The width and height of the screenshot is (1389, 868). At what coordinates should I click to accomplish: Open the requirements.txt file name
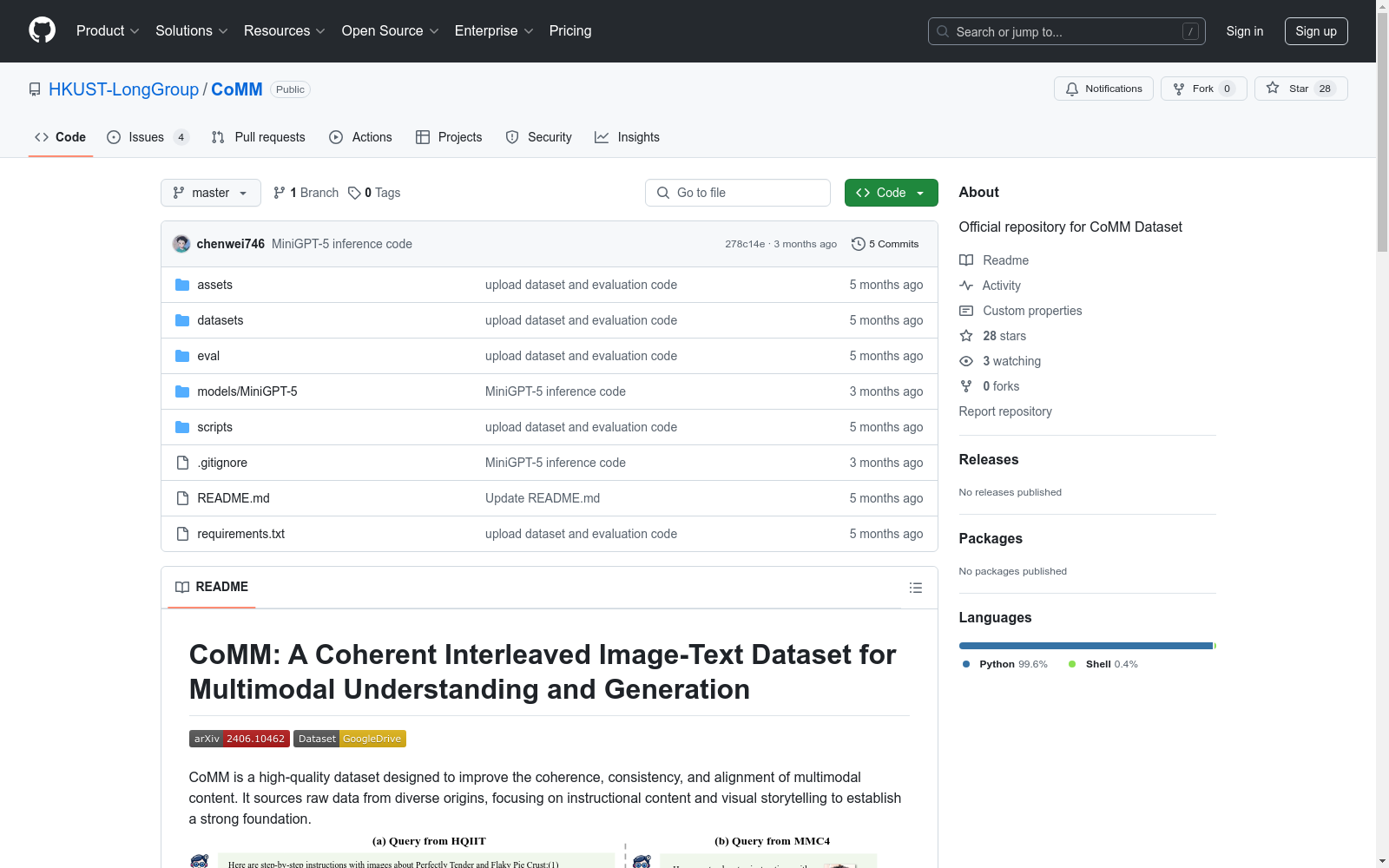(240, 534)
